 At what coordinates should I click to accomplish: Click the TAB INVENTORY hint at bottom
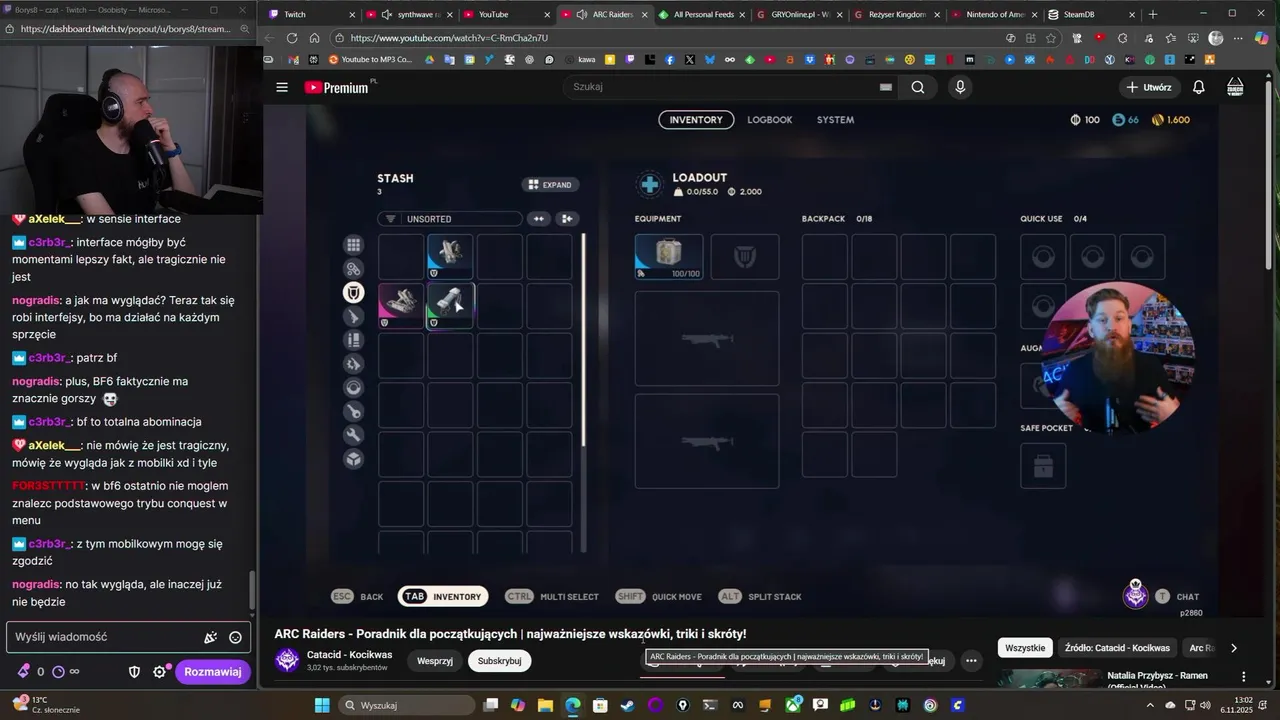443,597
